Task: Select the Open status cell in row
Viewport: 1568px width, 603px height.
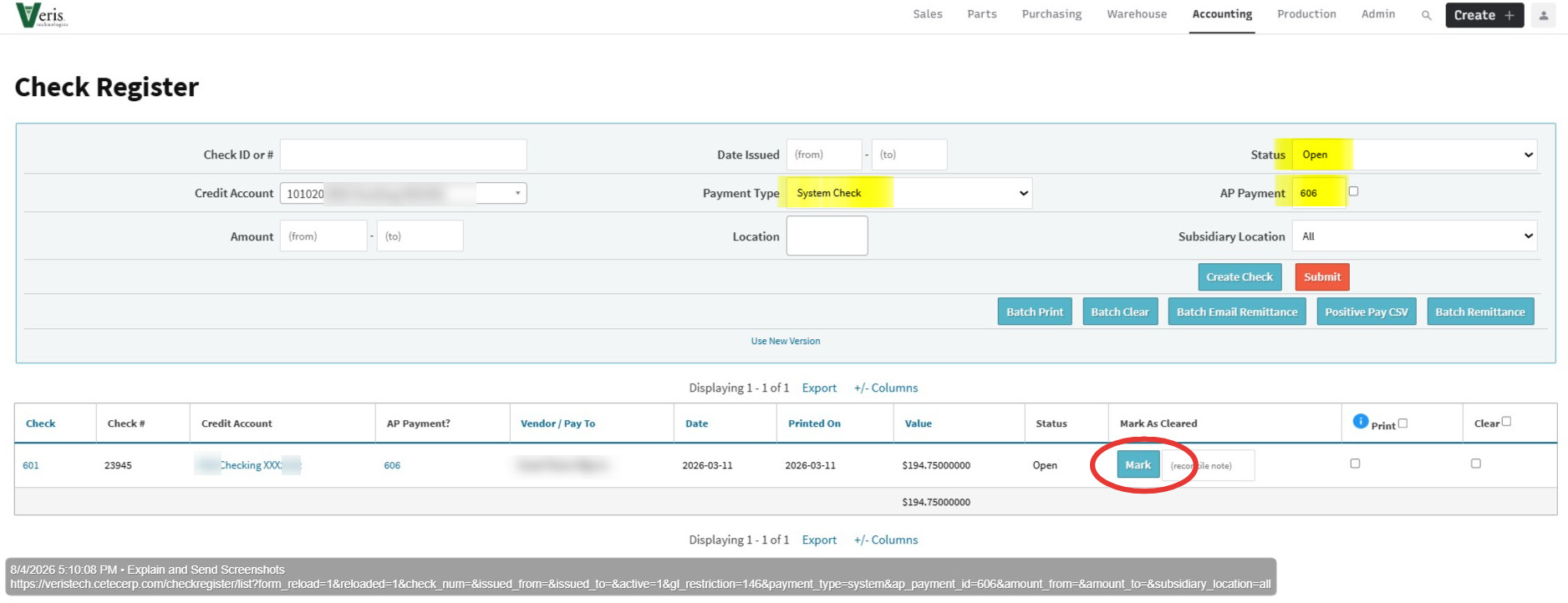Action: [1045, 465]
